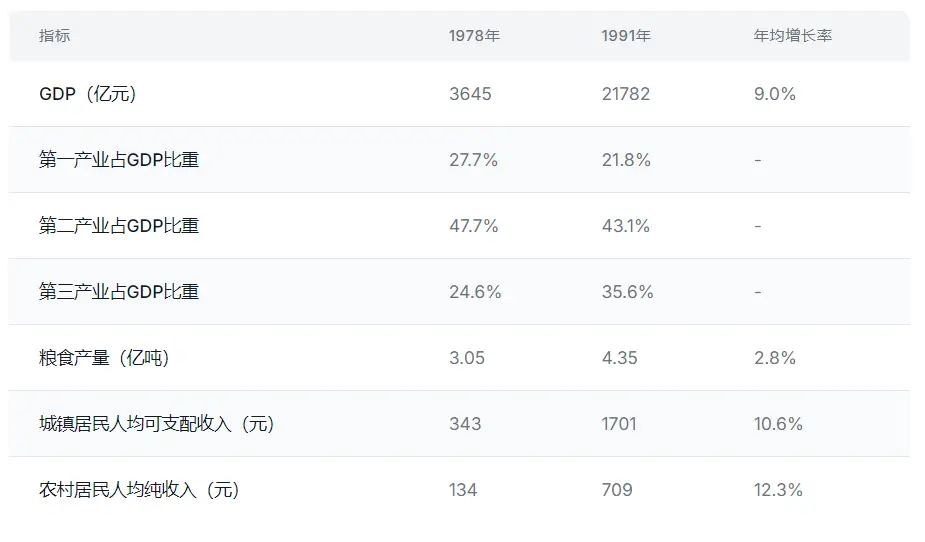This screenshot has height=542, width=925.
Task: Click the 年均增长率 column header
Action: click(793, 36)
